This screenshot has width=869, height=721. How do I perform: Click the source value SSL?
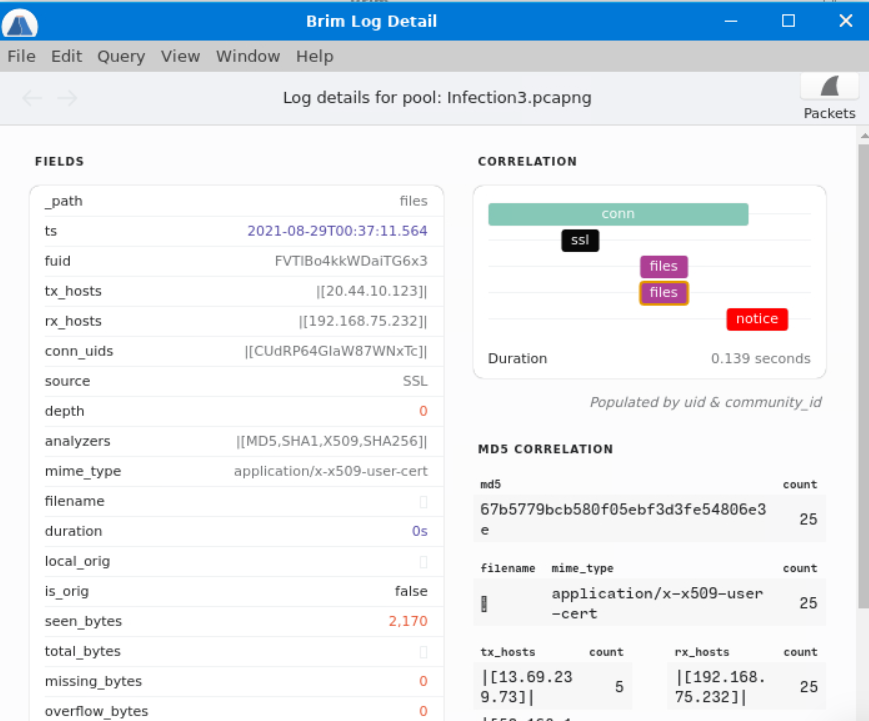[x=415, y=381]
